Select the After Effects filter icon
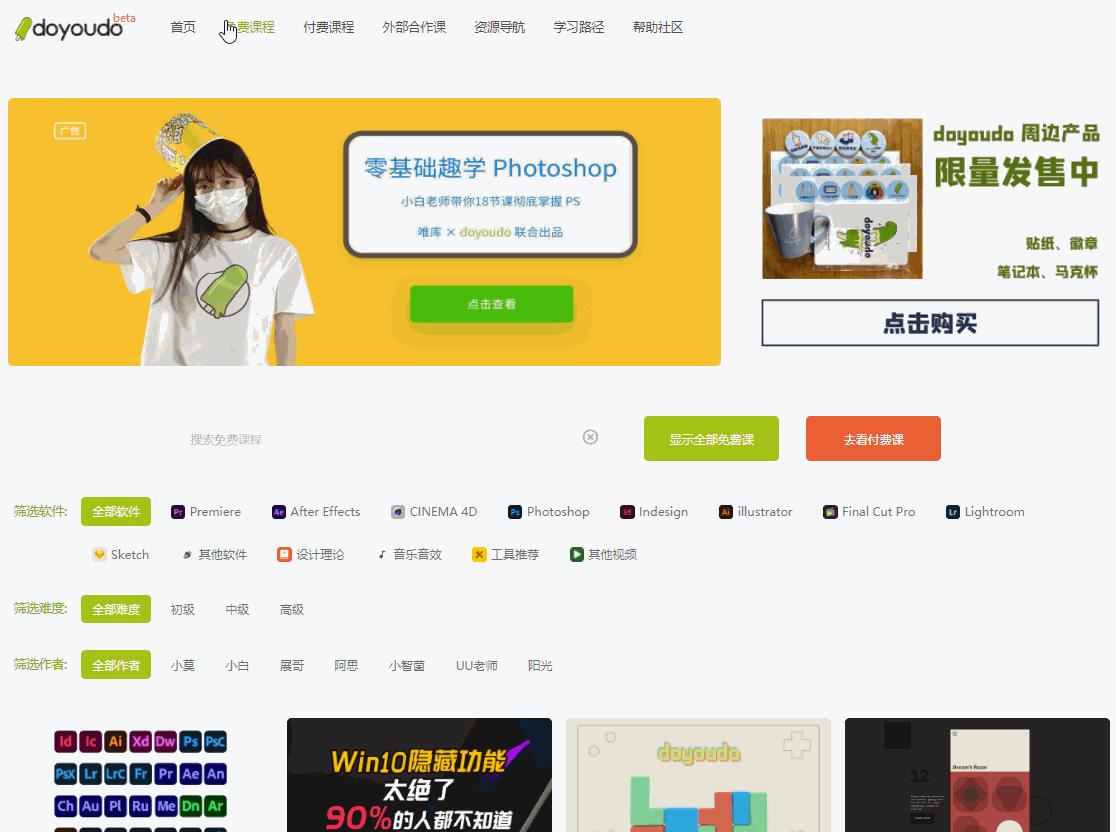The height and width of the screenshot is (832, 1116). coord(278,511)
